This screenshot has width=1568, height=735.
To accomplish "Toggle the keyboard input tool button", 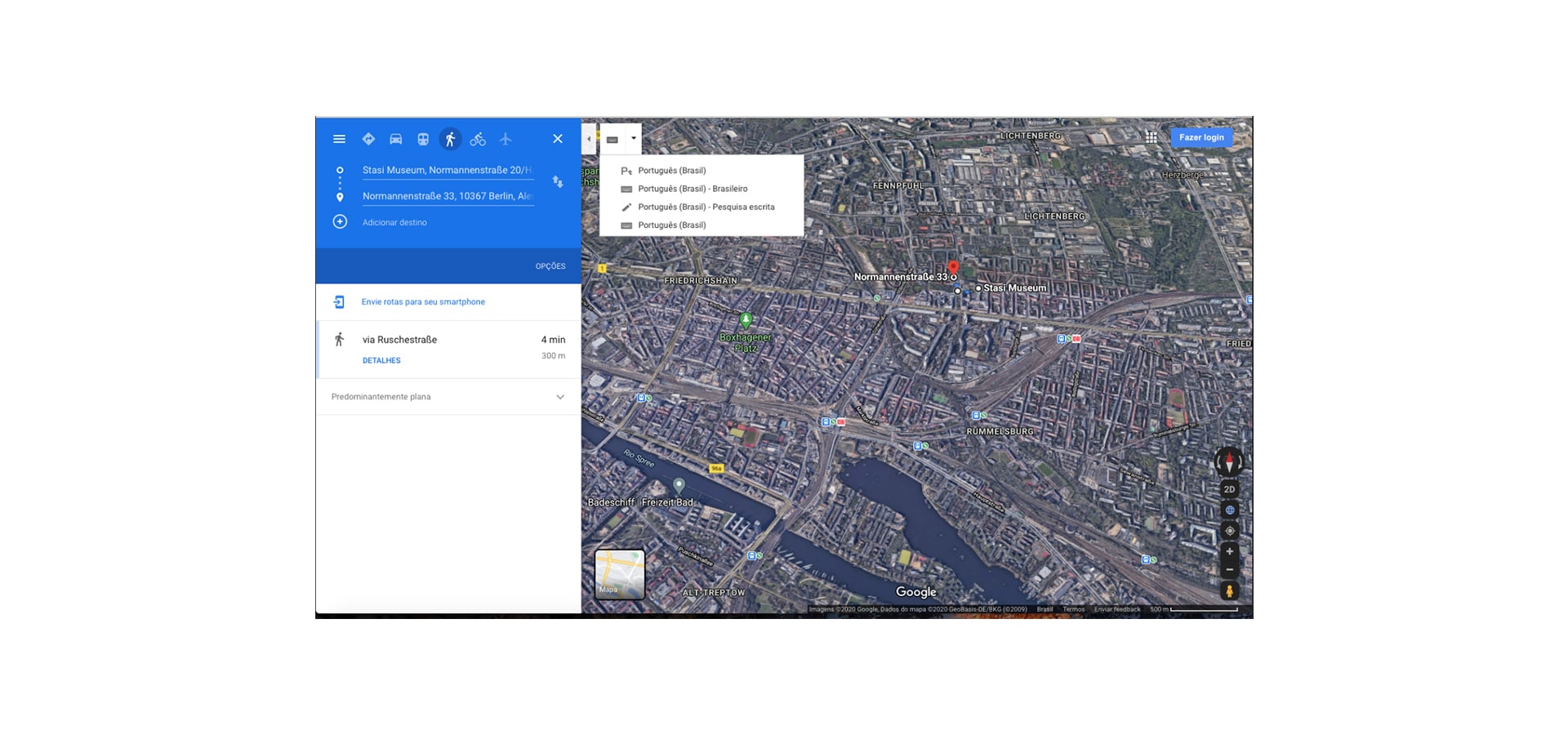I will [x=612, y=139].
